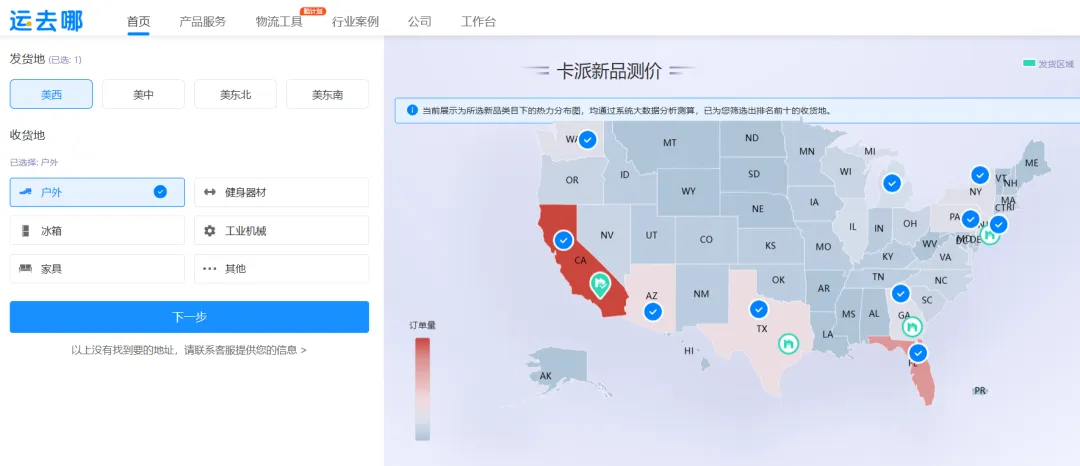
Task: Click the 发货区域 legend swatch
Action: [1029, 63]
